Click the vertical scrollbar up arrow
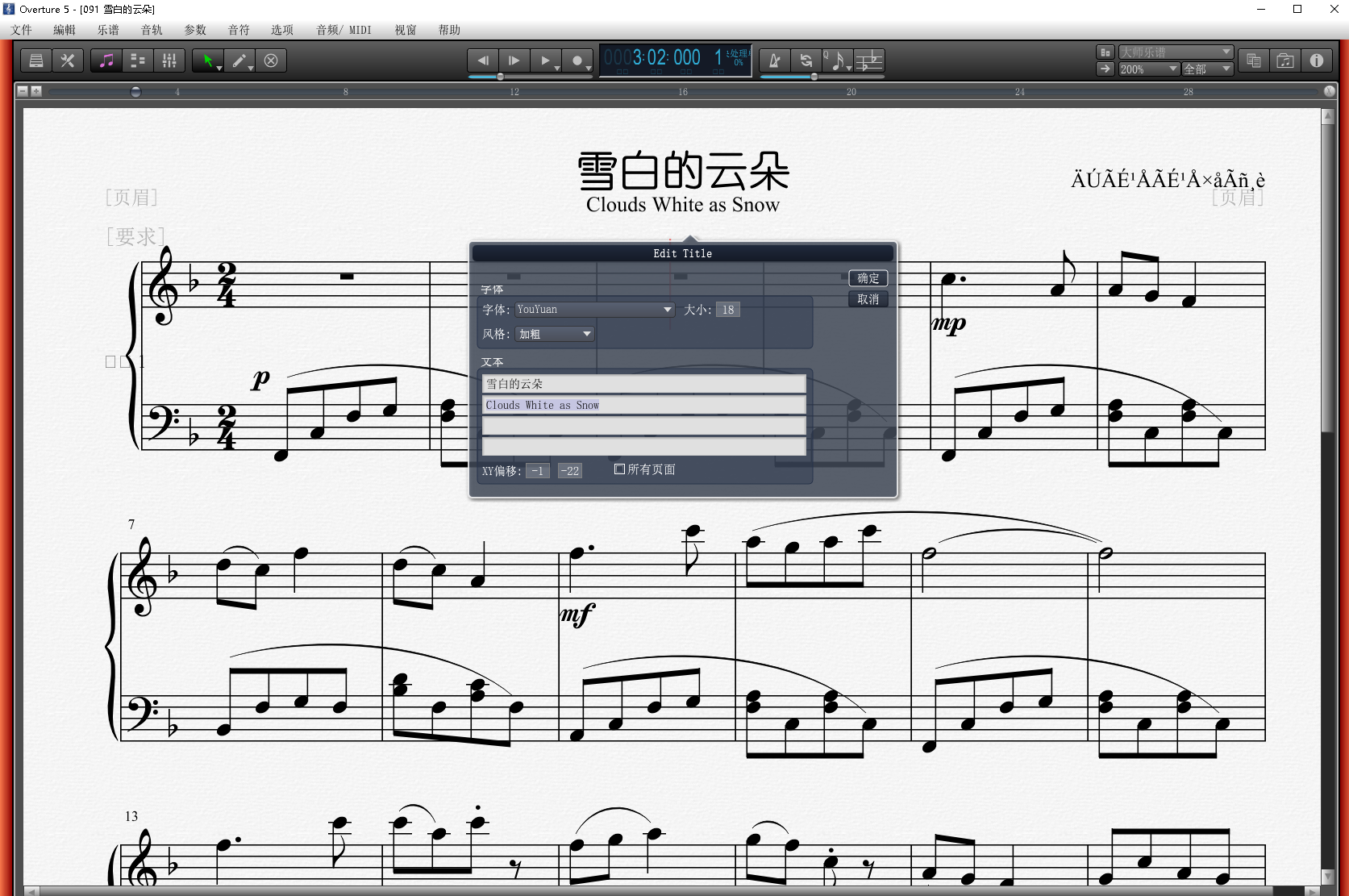1349x896 pixels. (1328, 117)
